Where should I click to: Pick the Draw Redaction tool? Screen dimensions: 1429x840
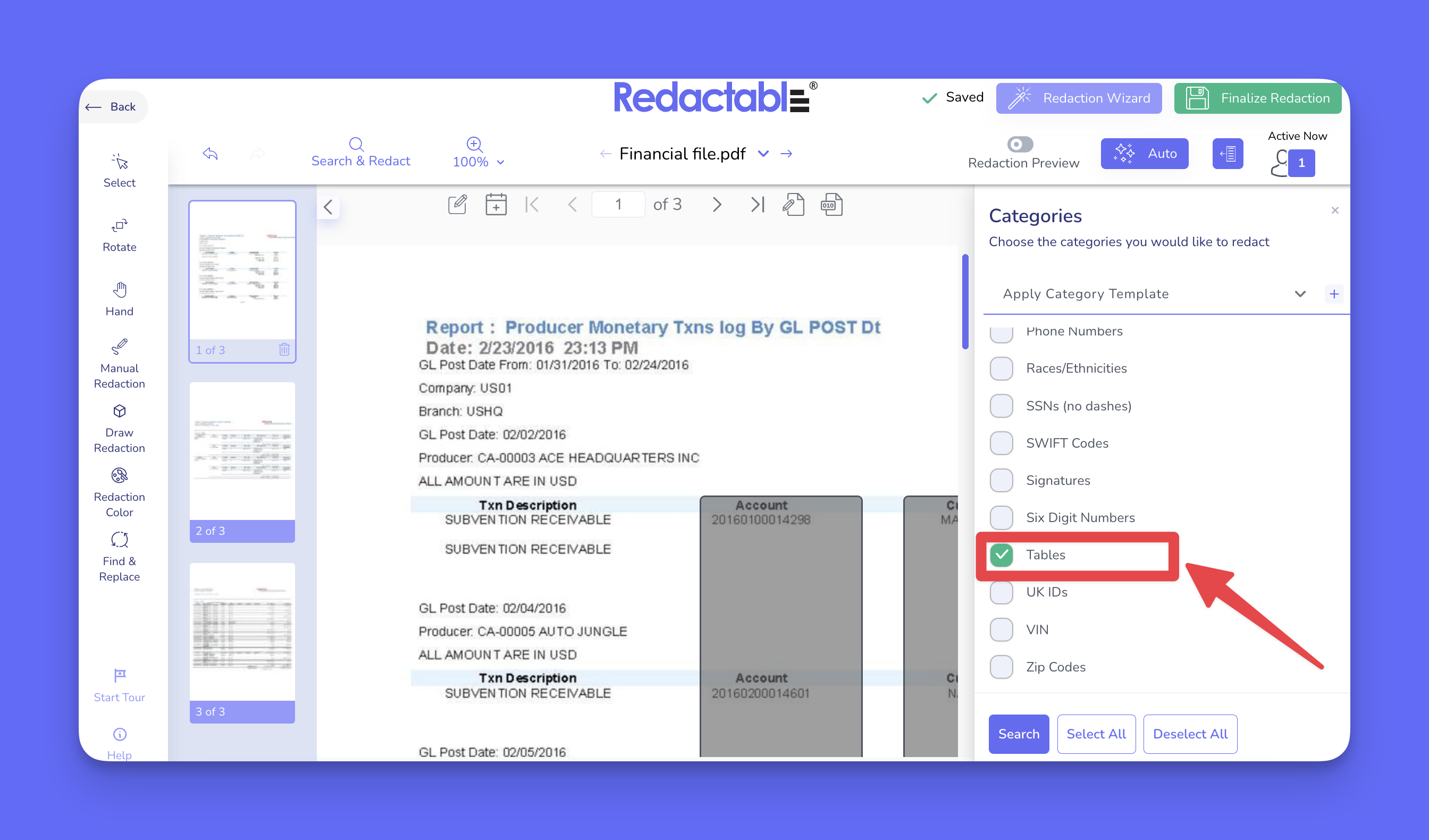(119, 427)
